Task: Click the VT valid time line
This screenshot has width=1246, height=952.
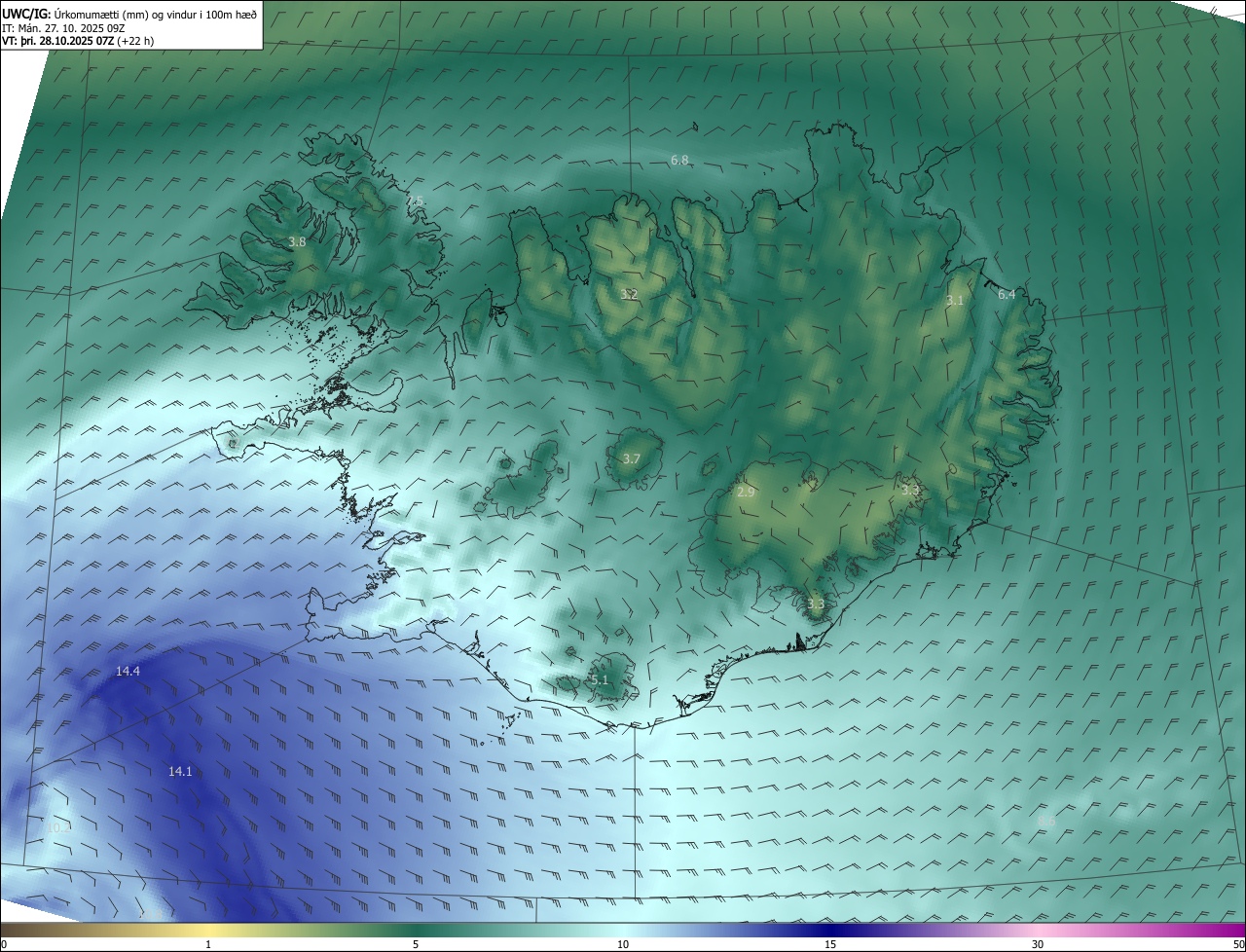Action: pos(78,41)
